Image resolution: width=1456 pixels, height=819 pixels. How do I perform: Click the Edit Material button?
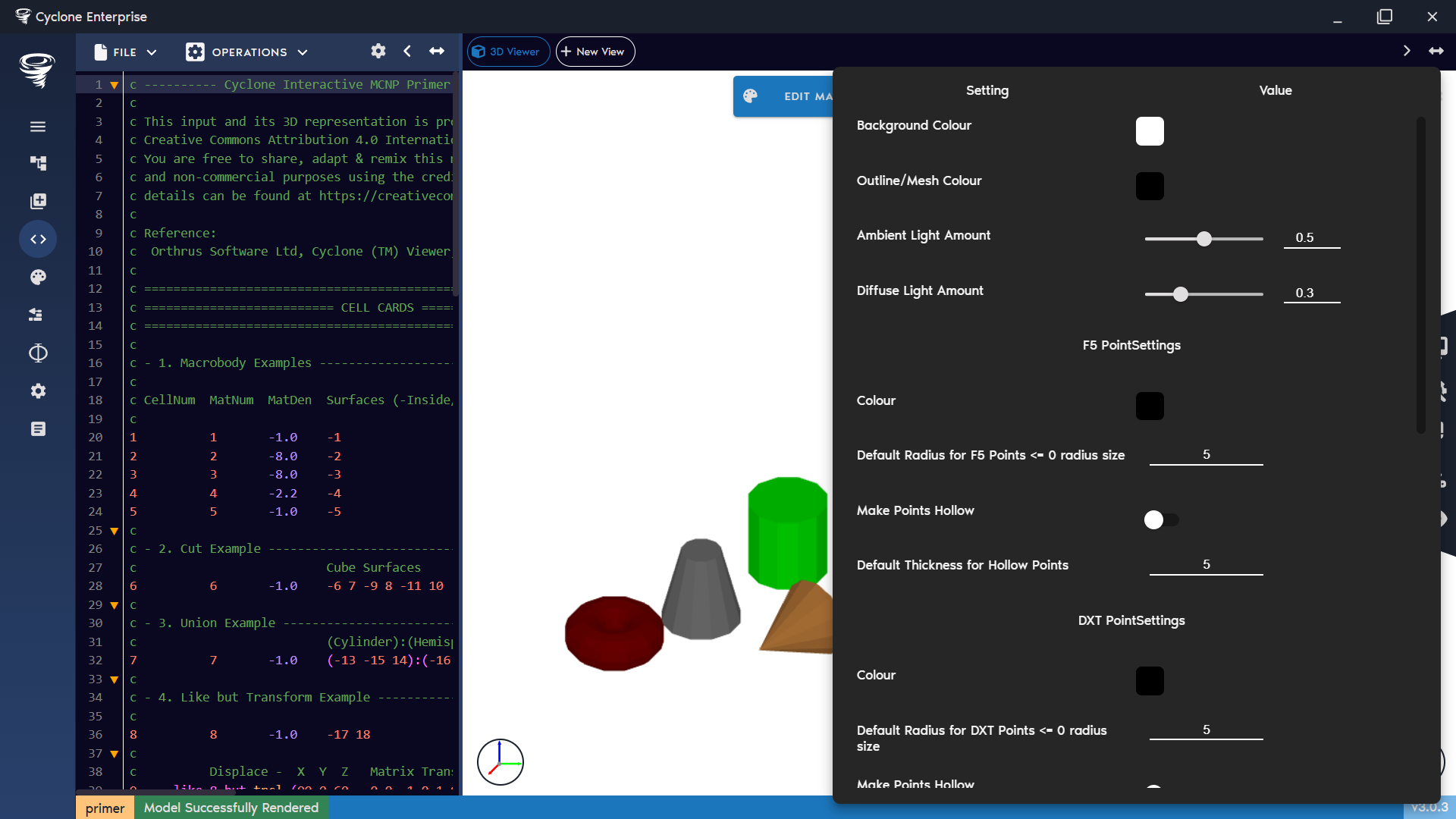tap(789, 96)
